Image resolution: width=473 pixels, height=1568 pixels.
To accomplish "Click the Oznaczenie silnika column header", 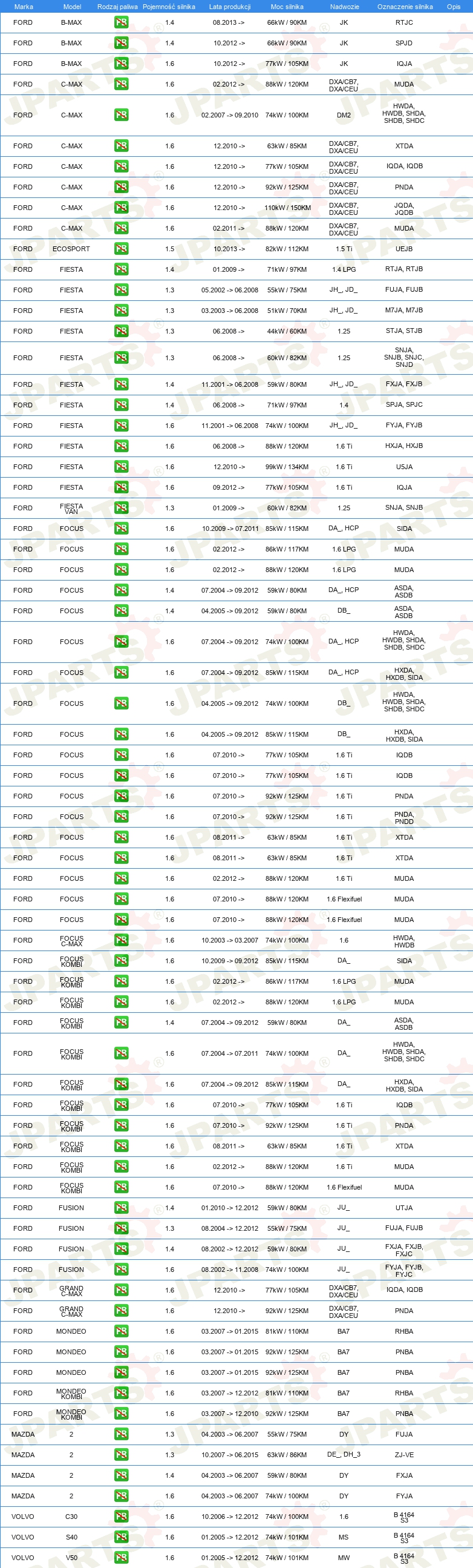I will 405,7.
